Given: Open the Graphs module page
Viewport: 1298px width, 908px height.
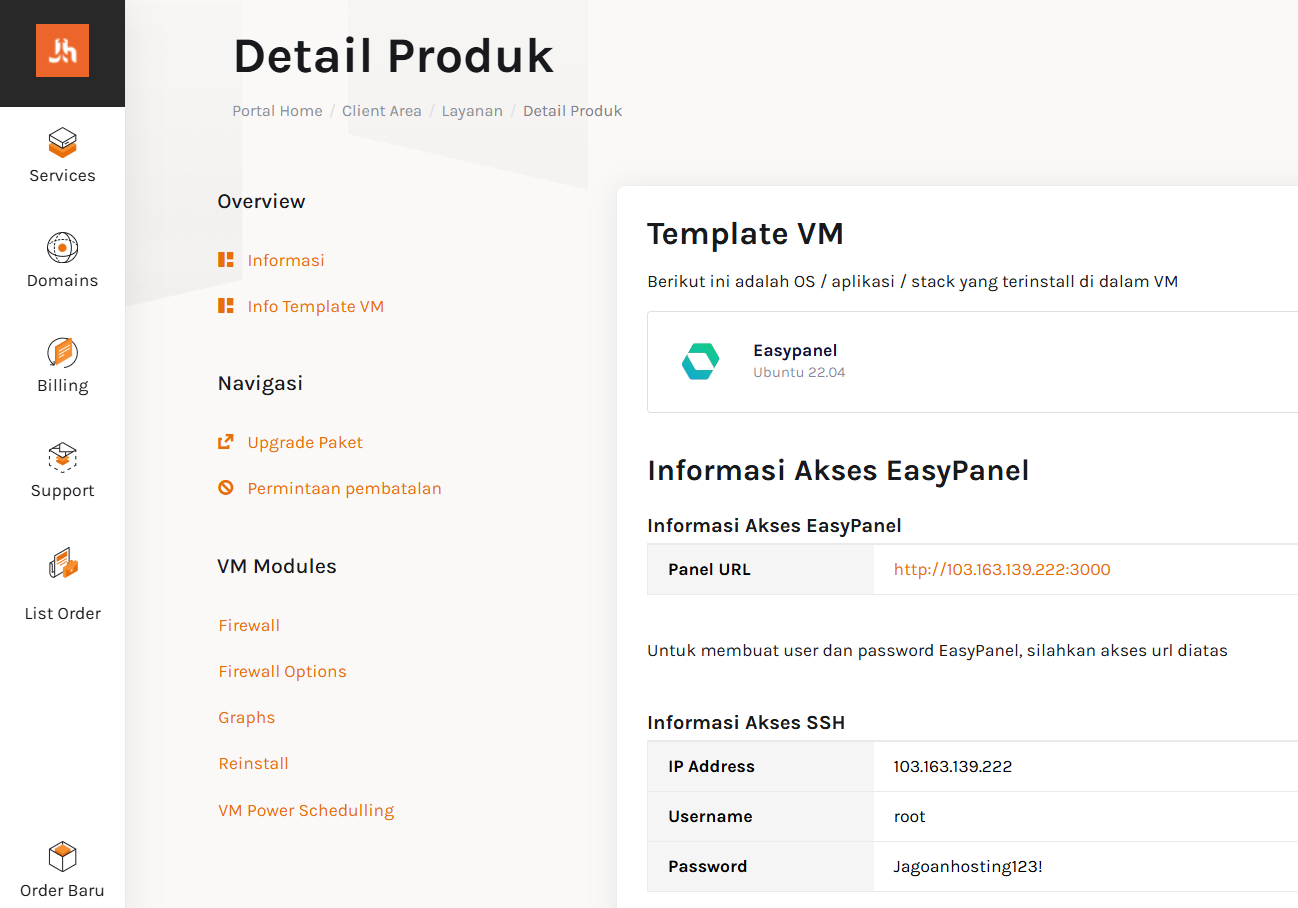Looking at the screenshot, I should (x=246, y=717).
